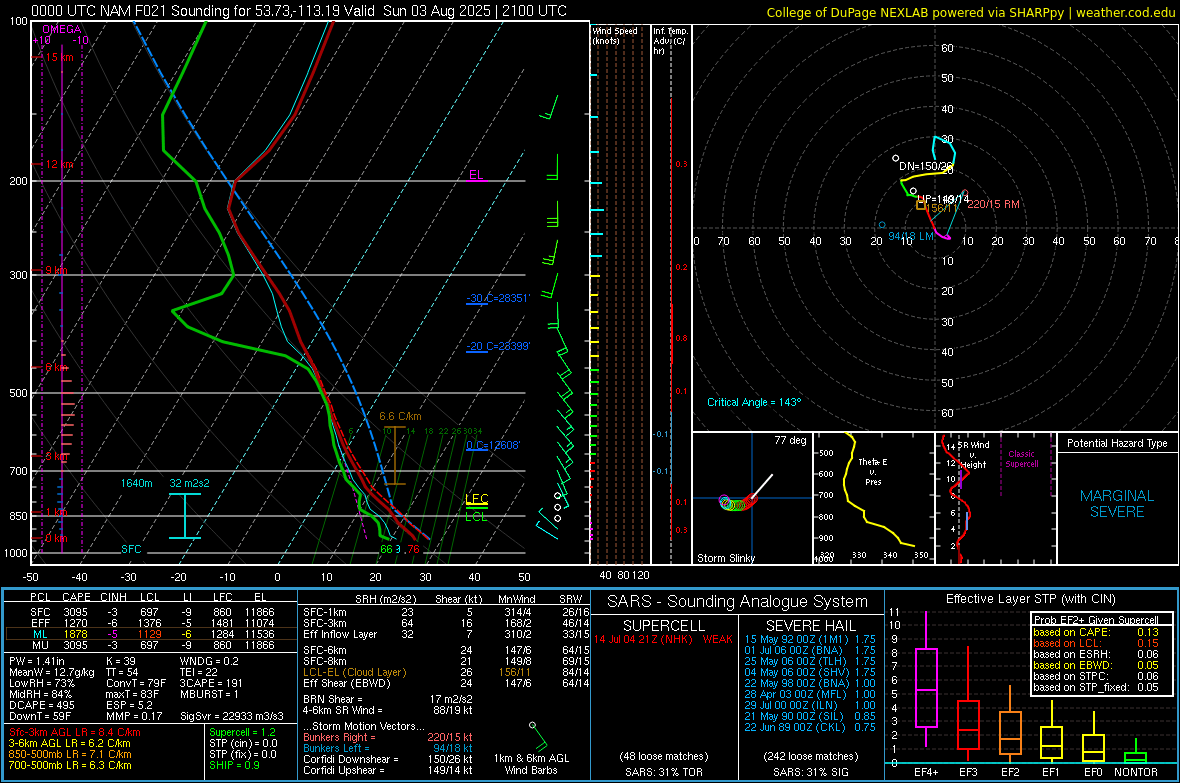This screenshot has width=1180, height=783.
Task: Click the 'SFC-3km' row in SRH table
Action: (446, 623)
